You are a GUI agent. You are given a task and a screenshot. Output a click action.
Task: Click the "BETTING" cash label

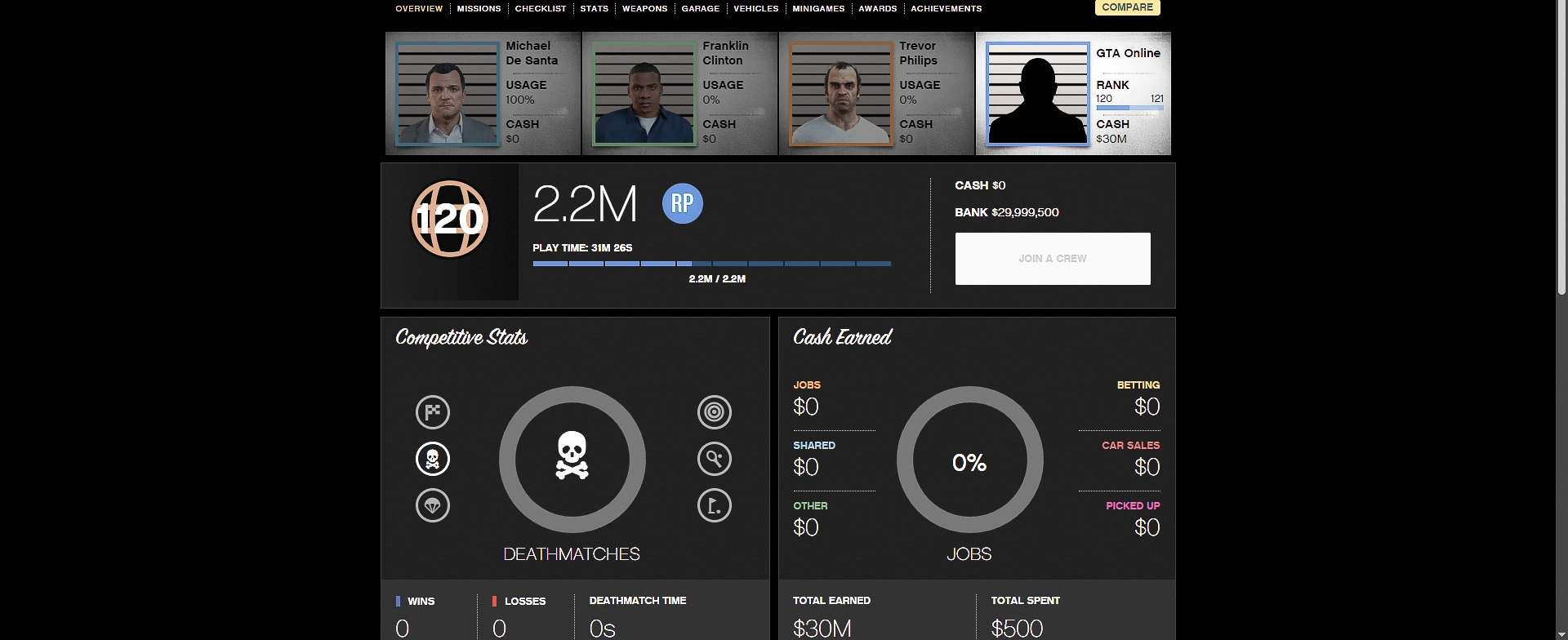(1138, 385)
